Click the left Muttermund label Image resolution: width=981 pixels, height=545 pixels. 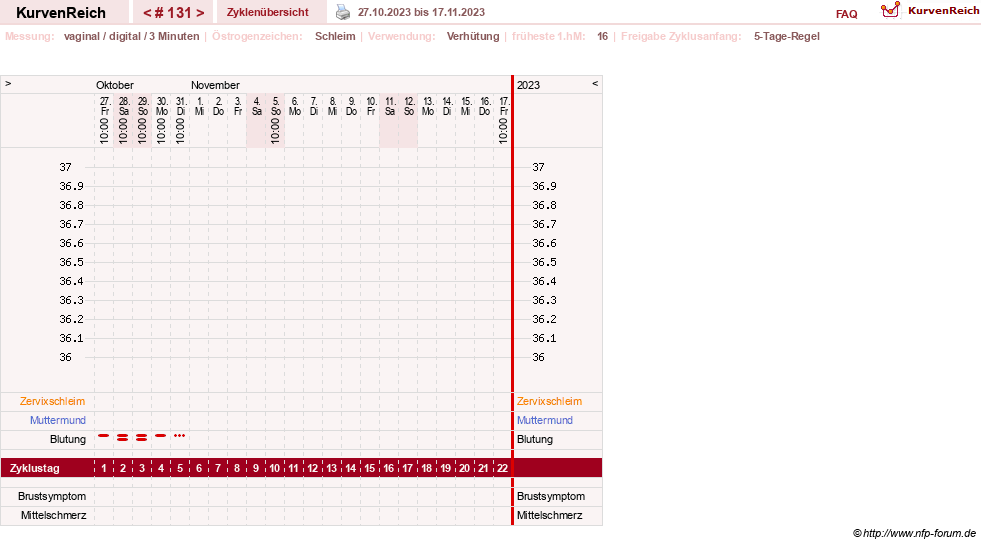click(58, 420)
